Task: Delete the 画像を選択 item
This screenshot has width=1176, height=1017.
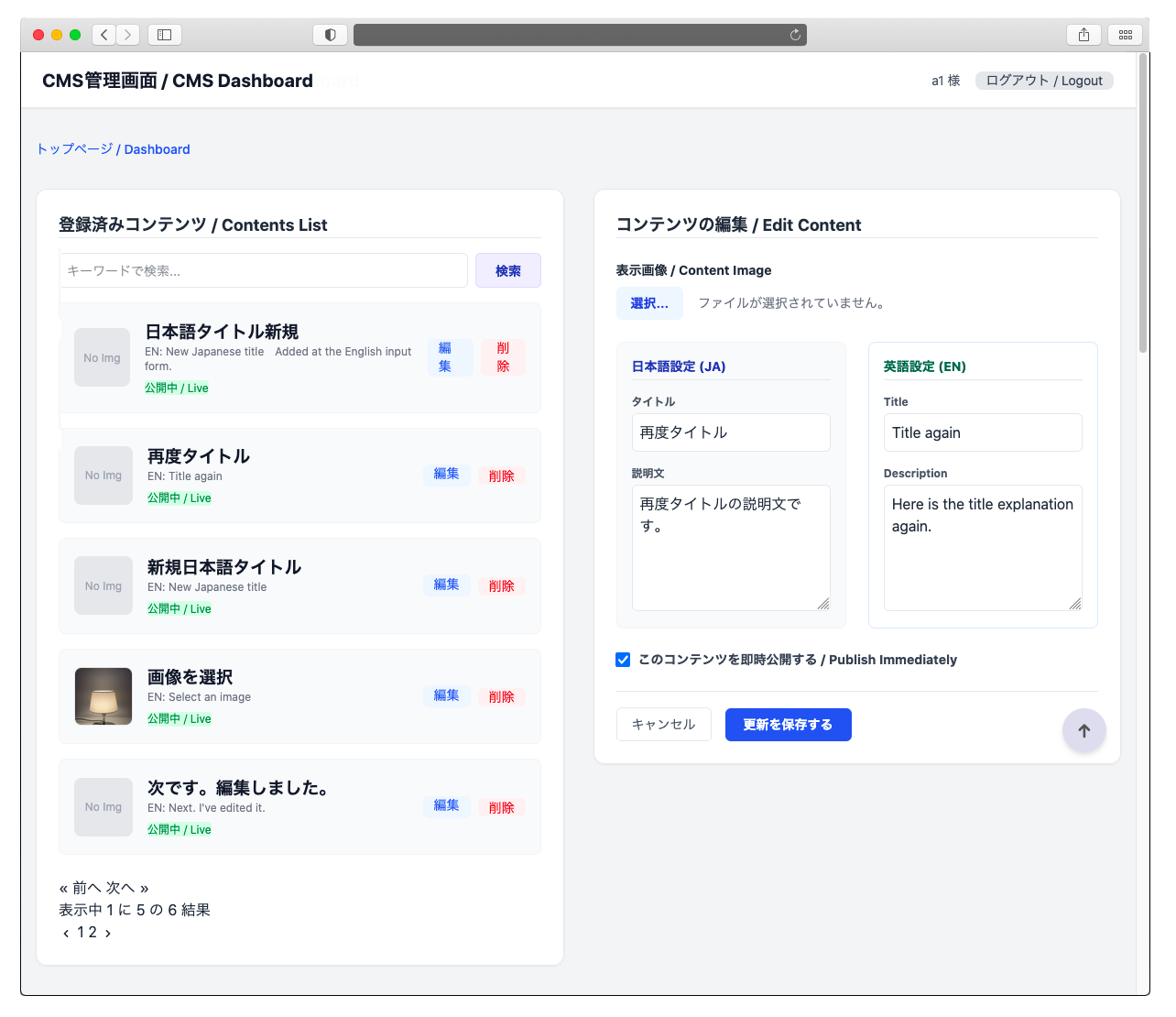Action: (501, 696)
